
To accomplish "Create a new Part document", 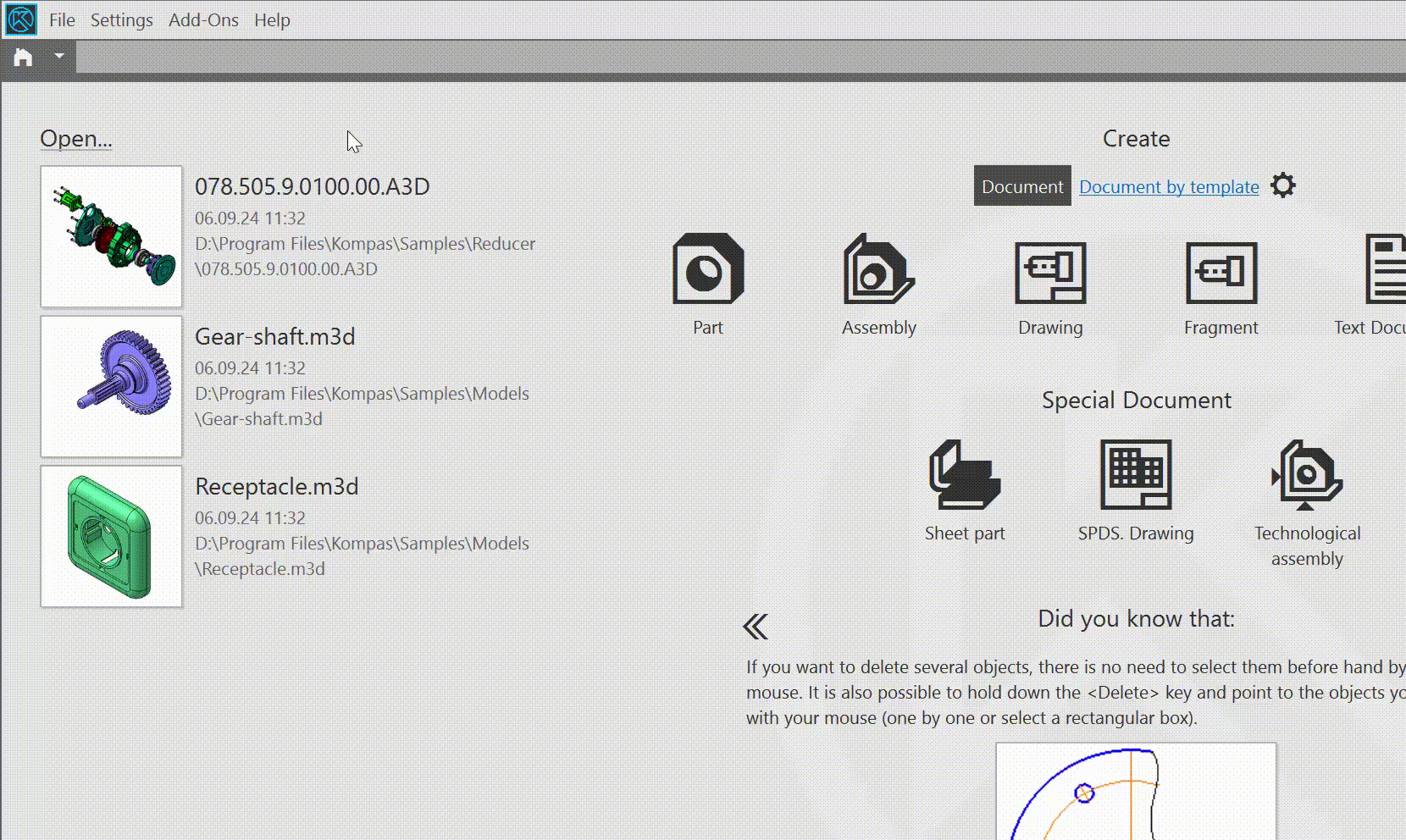I will (708, 269).
